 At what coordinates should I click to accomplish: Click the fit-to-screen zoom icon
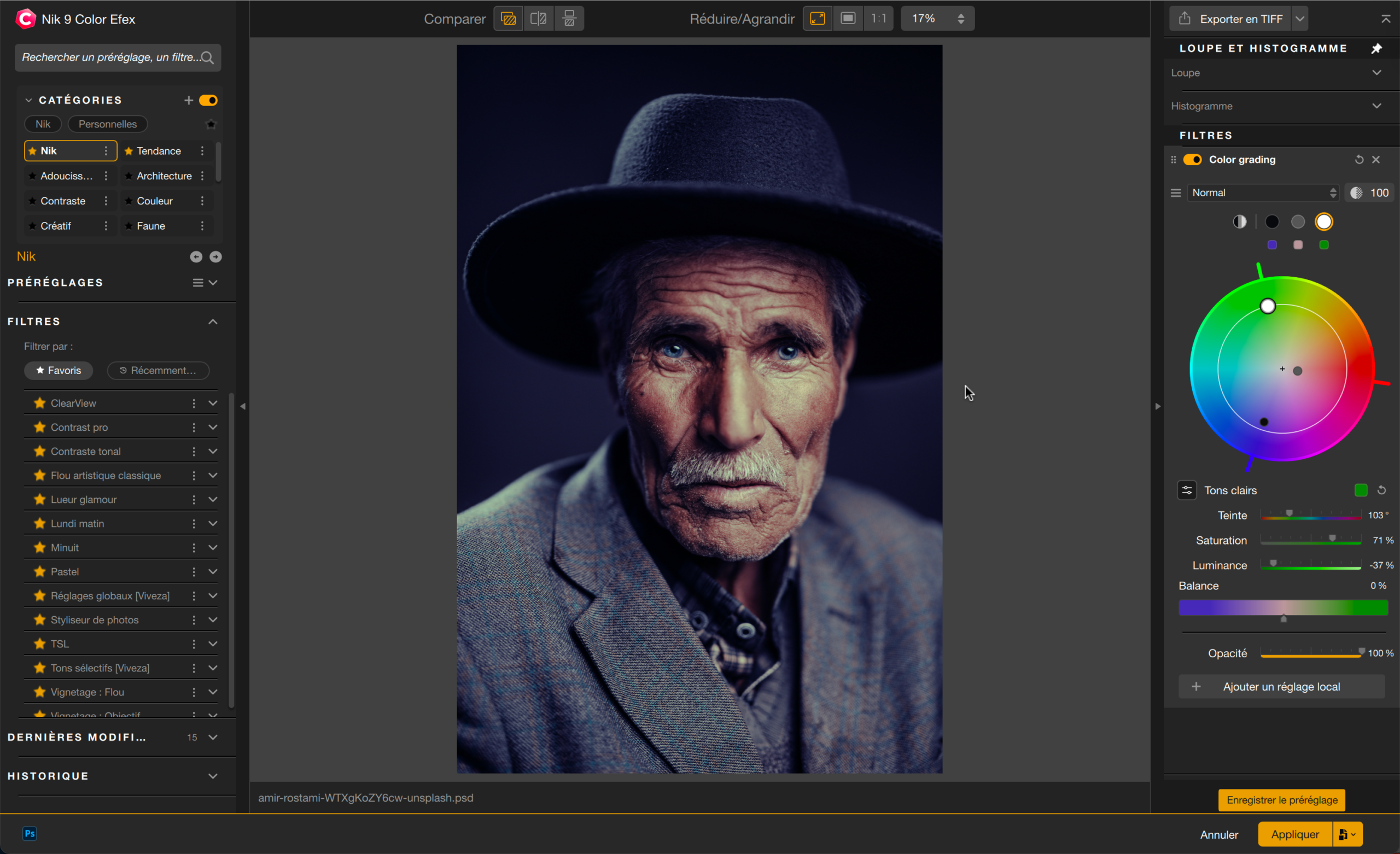click(x=817, y=18)
